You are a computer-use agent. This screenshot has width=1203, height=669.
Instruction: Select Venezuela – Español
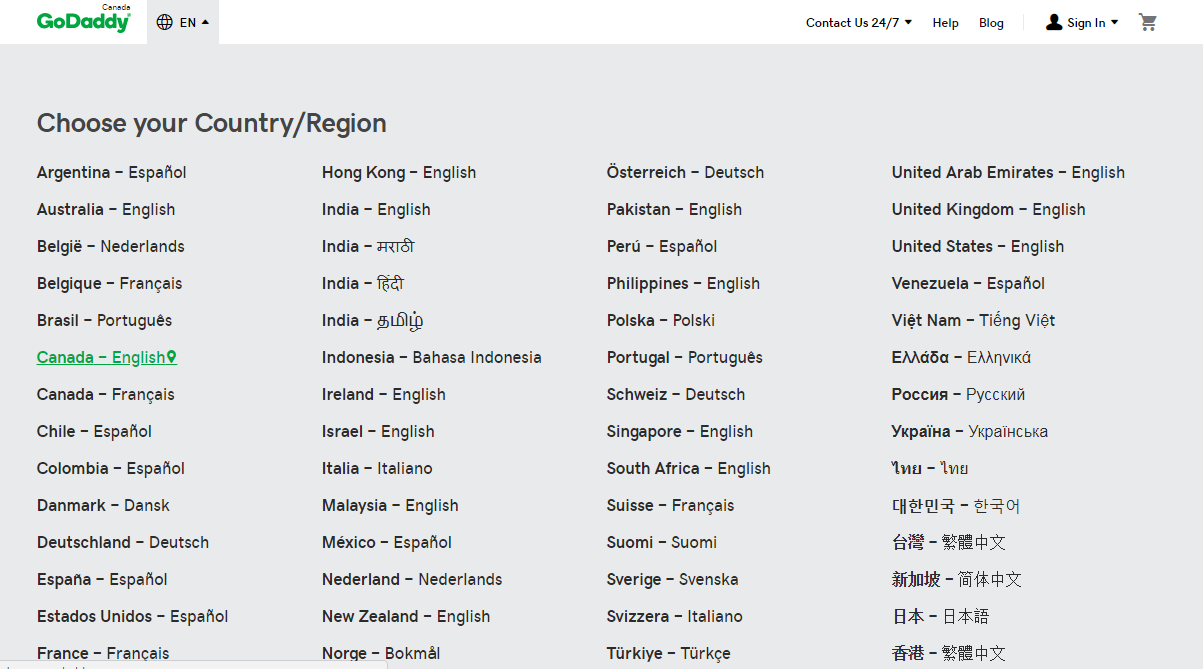(968, 283)
